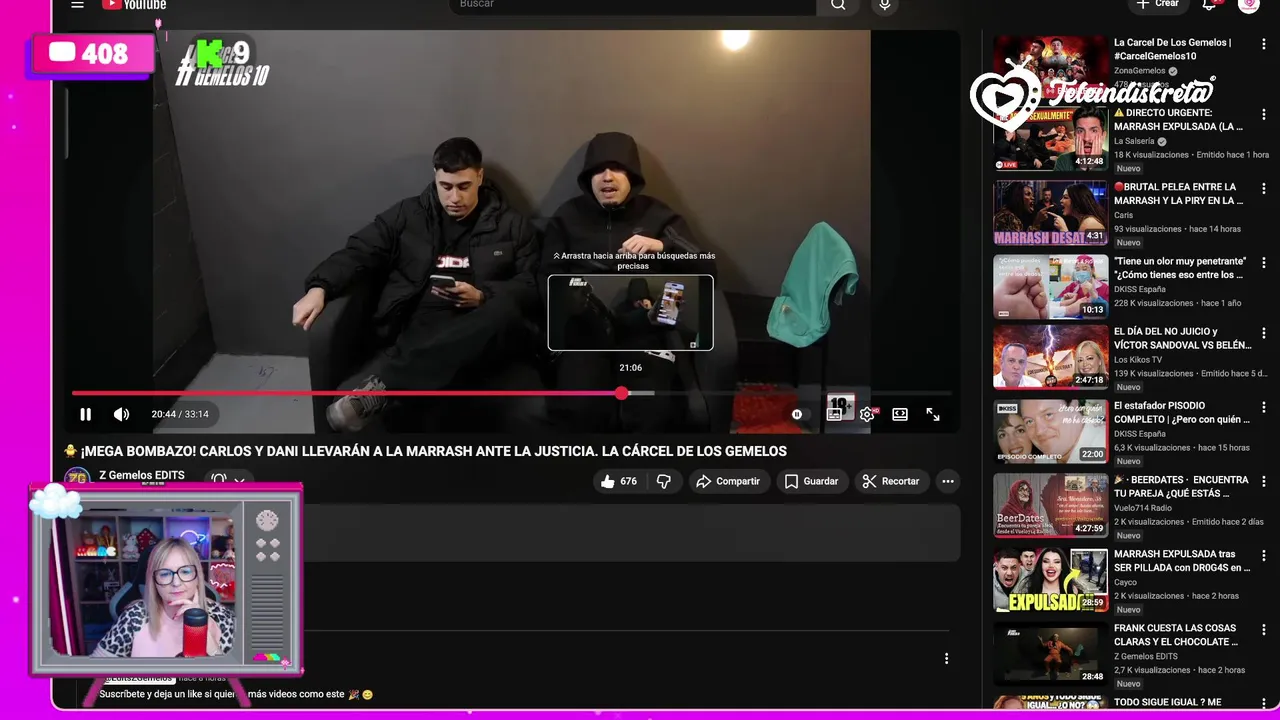Open player settings gear
Image resolution: width=1280 pixels, height=720 pixels.
tap(867, 414)
